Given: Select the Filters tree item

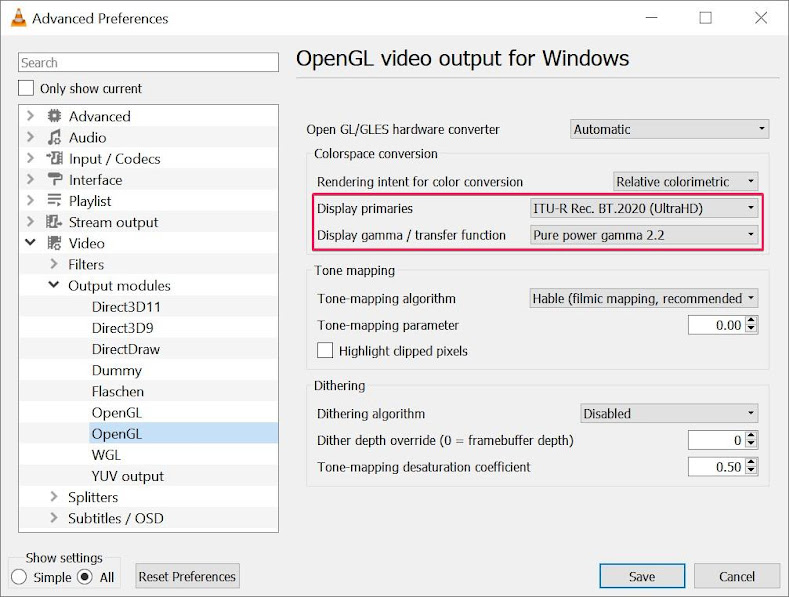Looking at the screenshot, I should coord(86,264).
